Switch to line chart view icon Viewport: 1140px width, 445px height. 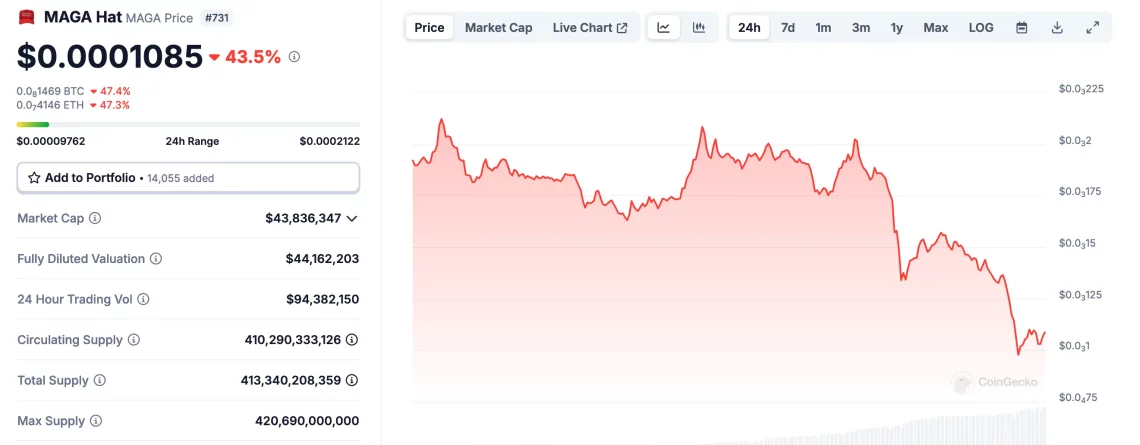pos(664,28)
